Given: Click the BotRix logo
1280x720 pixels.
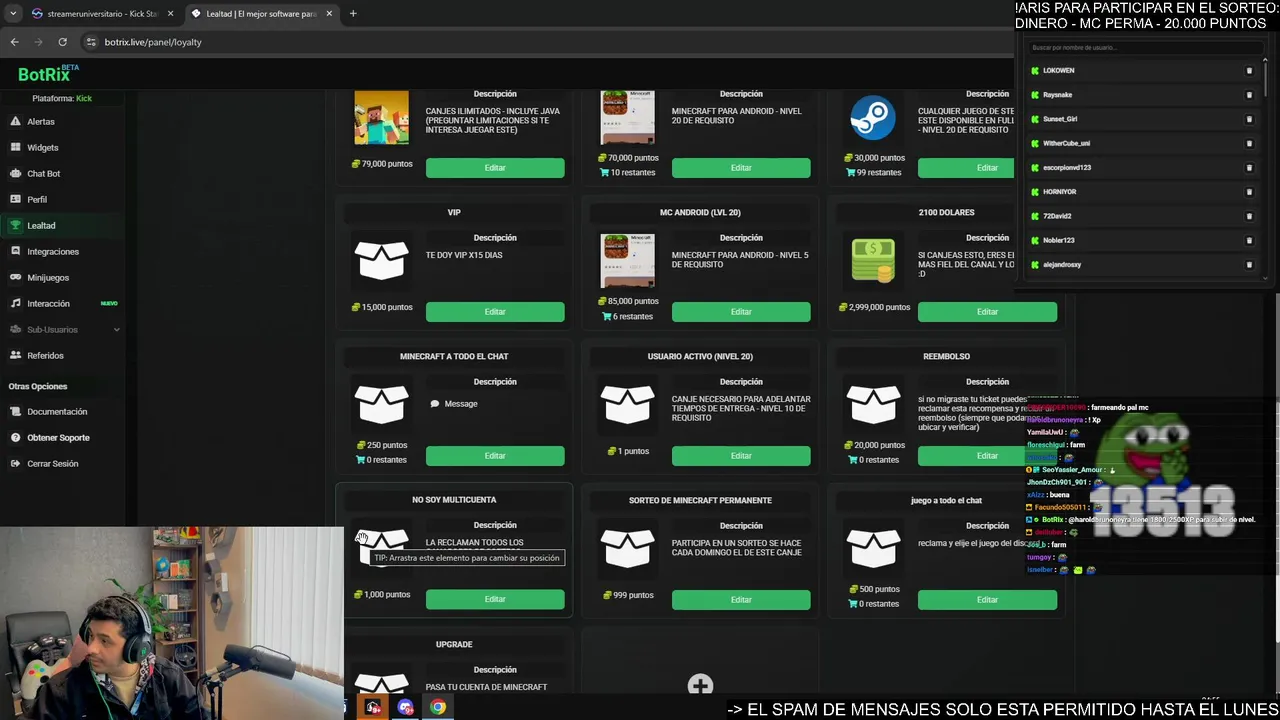Looking at the screenshot, I should (47, 74).
